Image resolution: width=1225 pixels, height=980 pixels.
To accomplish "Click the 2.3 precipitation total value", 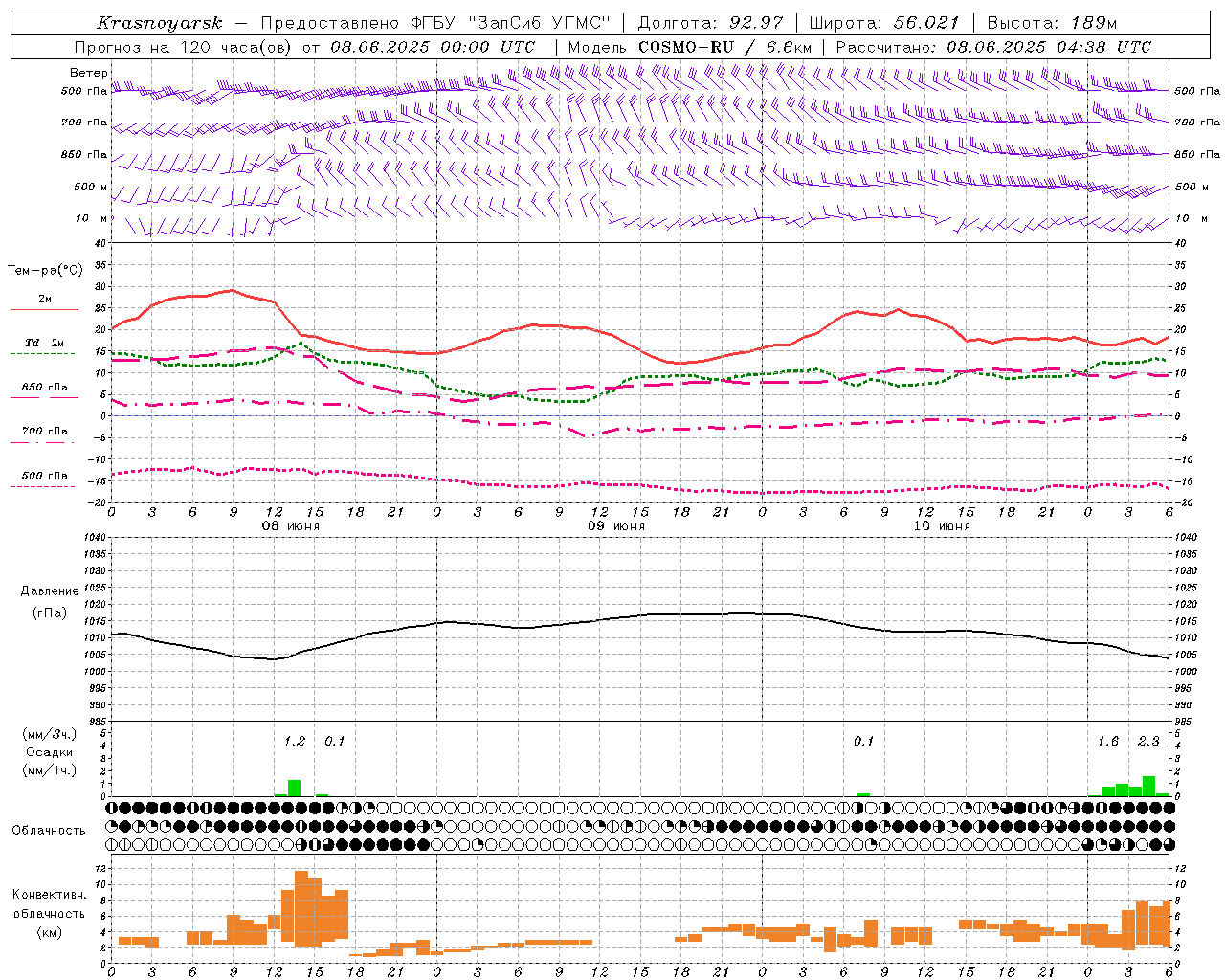I will pyautogui.click(x=1148, y=741).
